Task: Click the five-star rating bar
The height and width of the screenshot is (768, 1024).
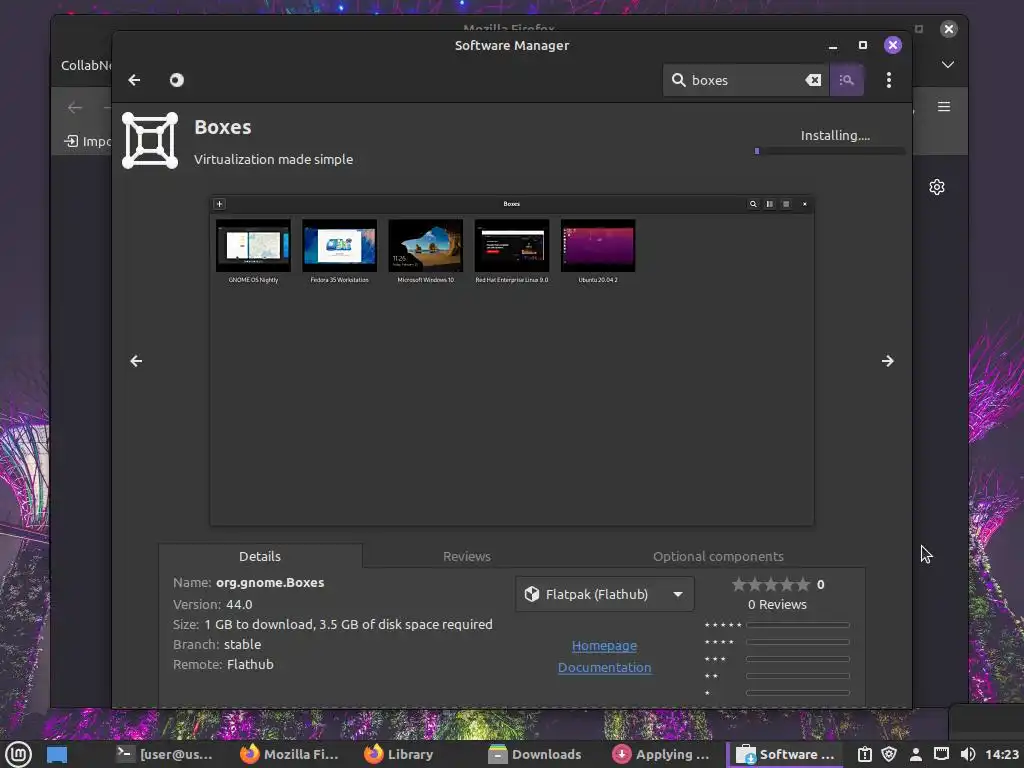Action: (797, 625)
